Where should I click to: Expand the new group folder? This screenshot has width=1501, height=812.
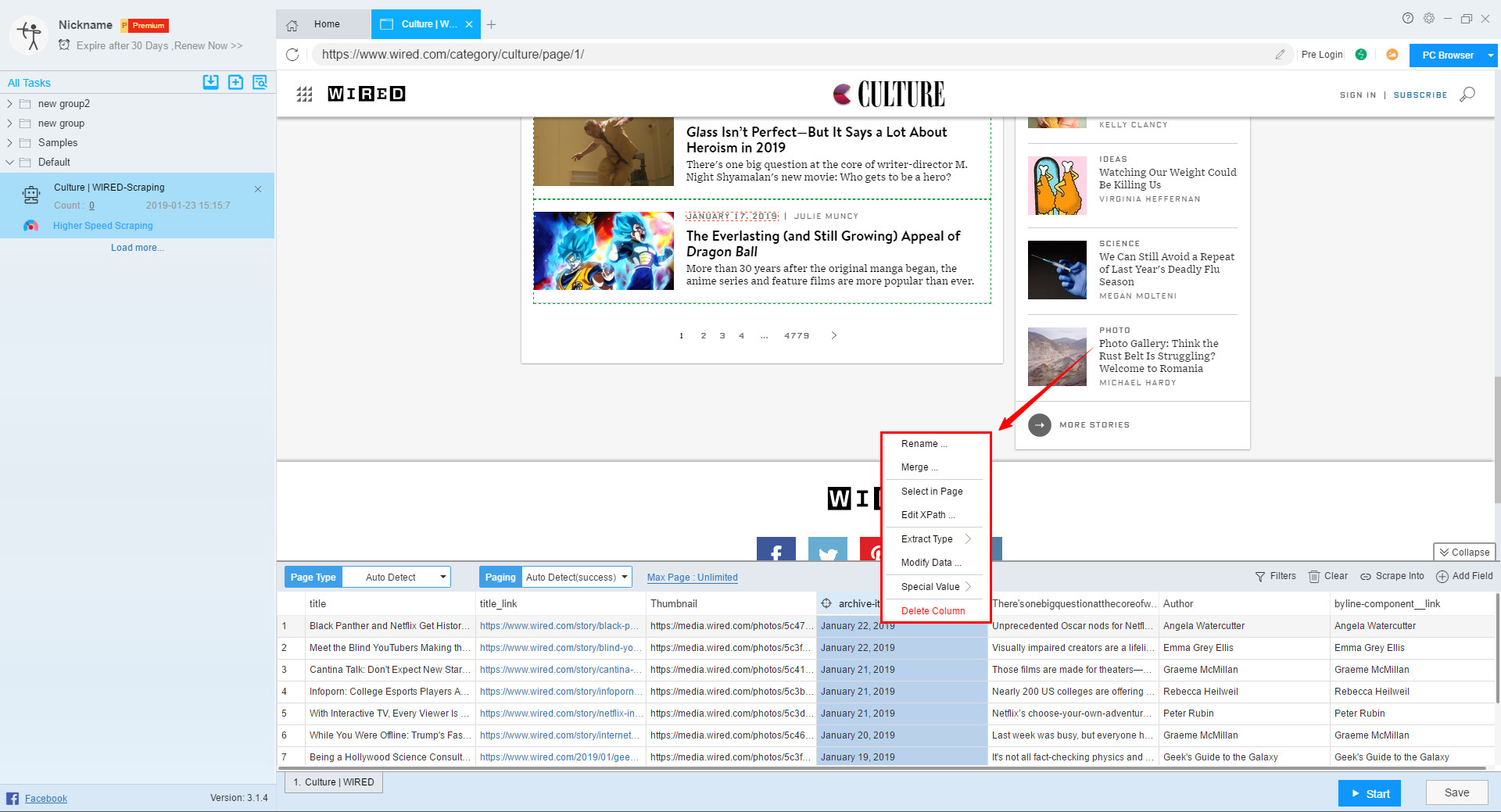9,123
